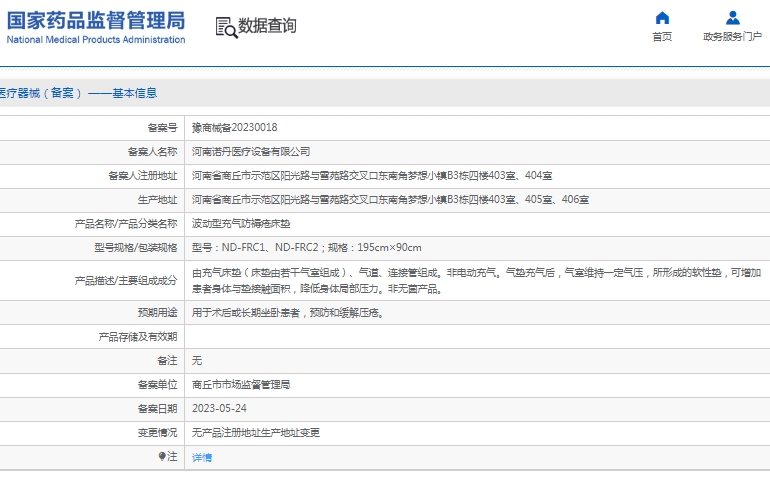Click the 无 remark value
Screen dimensions: 770x478
click(x=197, y=361)
